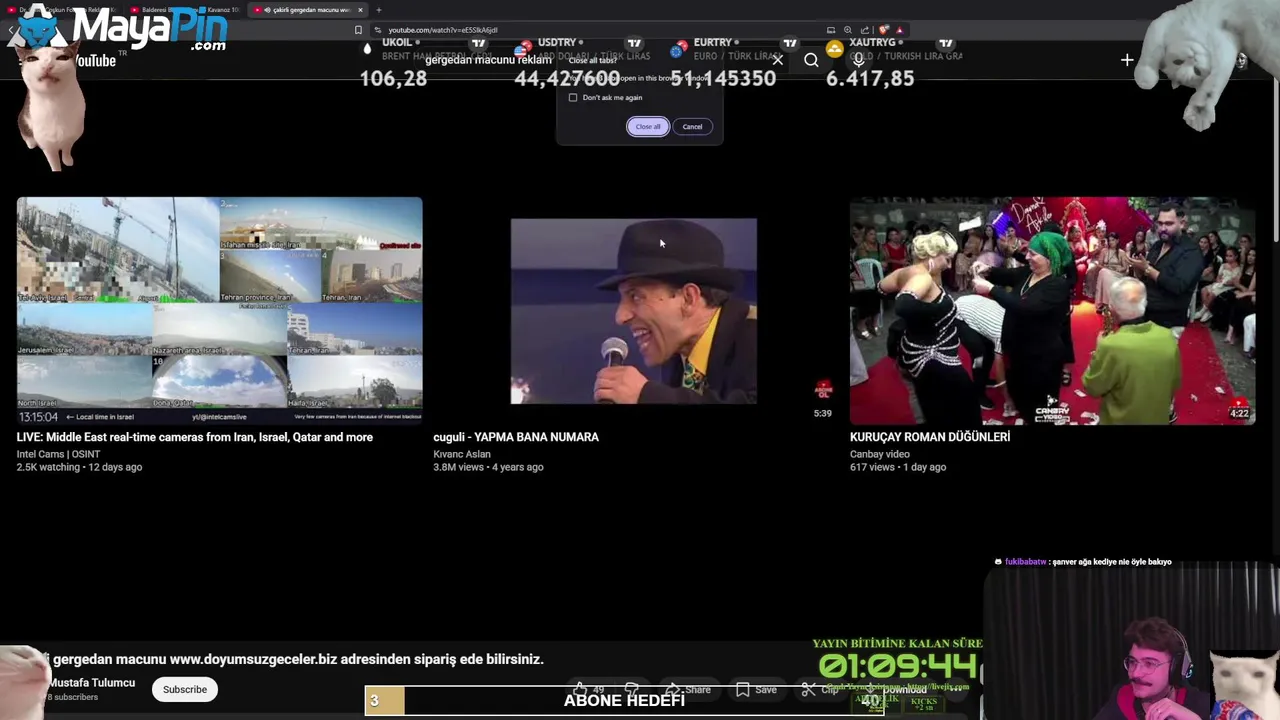Click the '2.5K watching • 12 days ago' text
Screen dimensions: 1280x720
[x=80, y=467]
